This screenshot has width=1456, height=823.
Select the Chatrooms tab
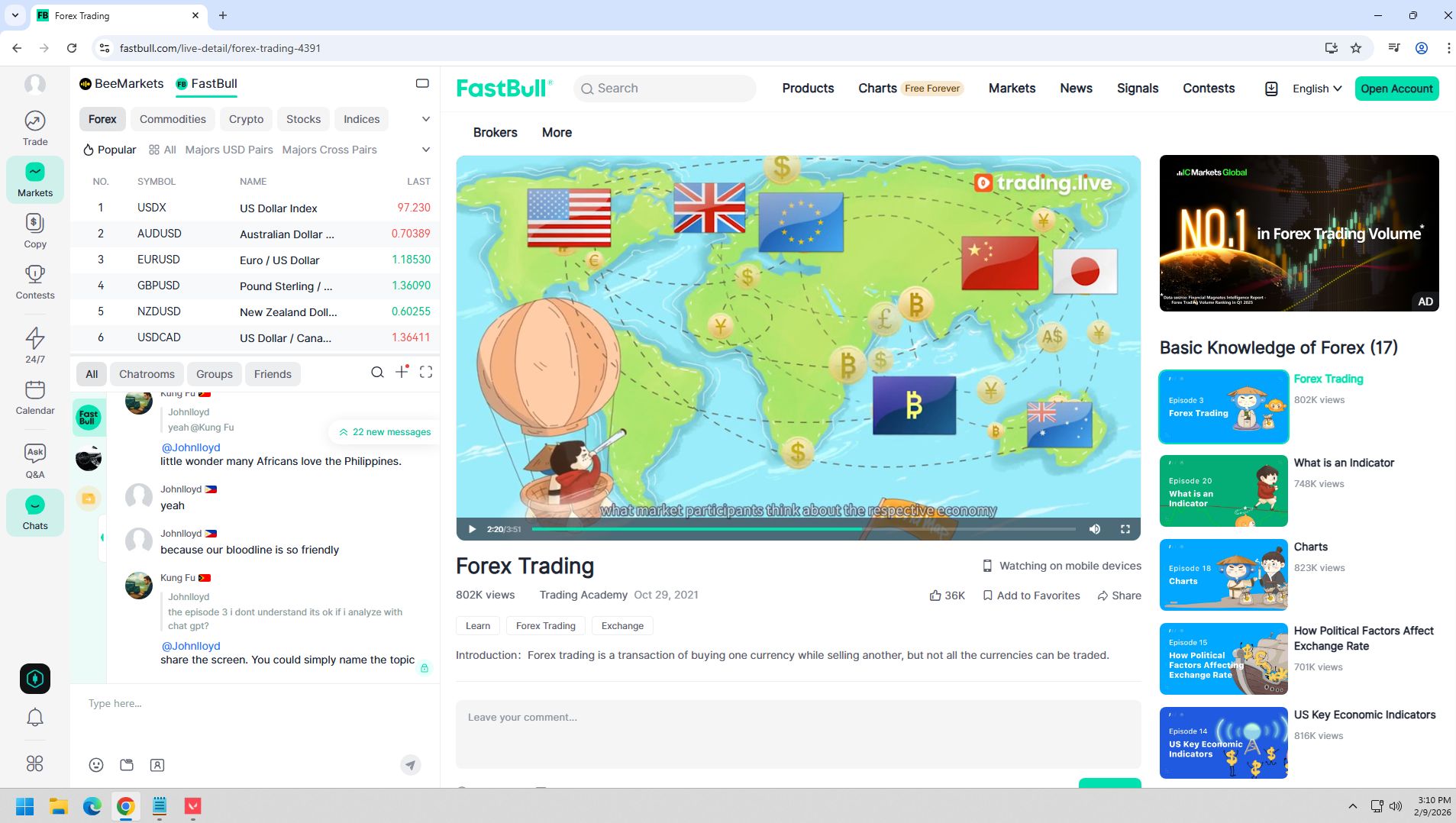[x=147, y=374]
